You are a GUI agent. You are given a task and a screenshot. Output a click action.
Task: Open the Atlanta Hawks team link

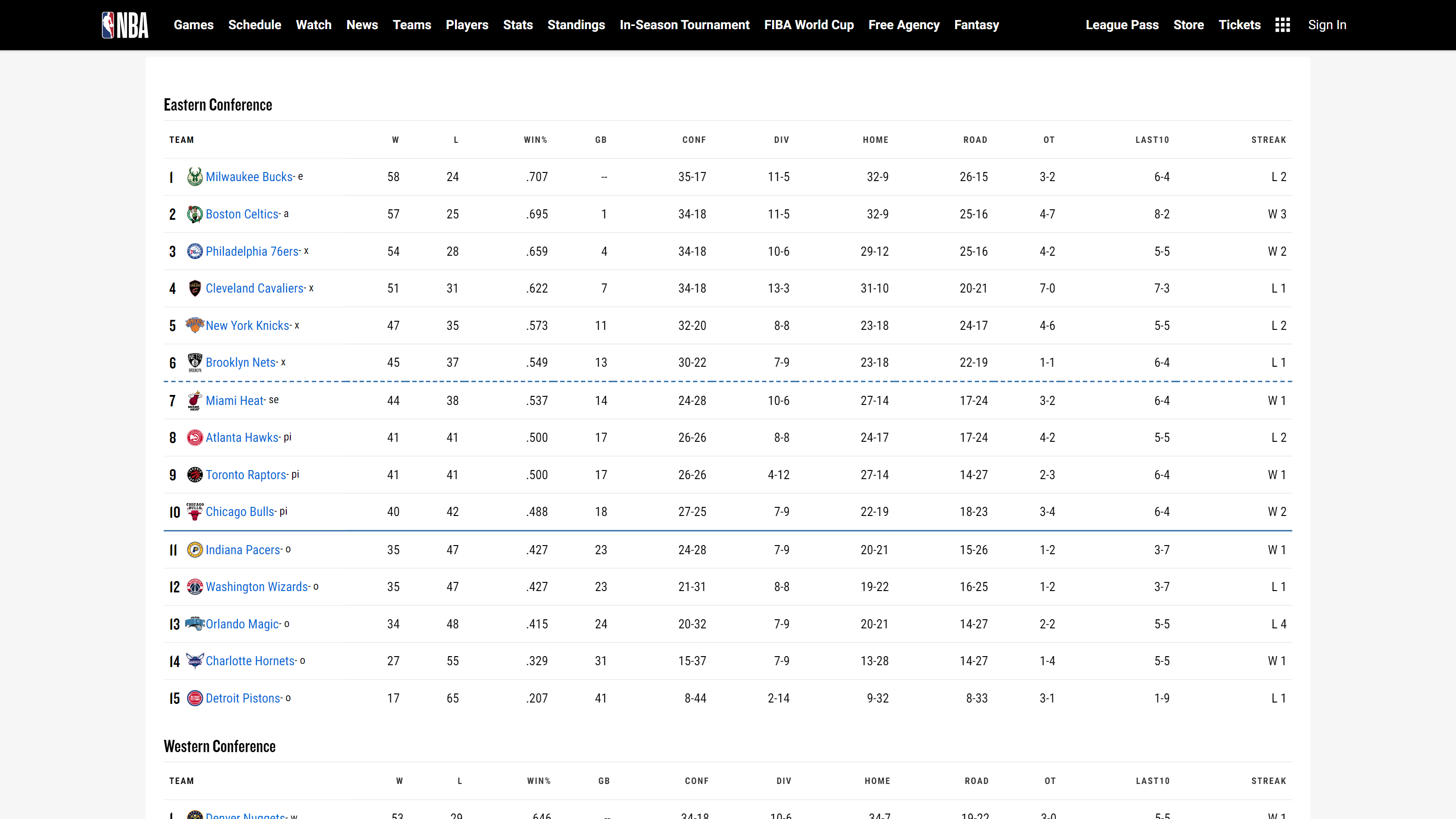(242, 437)
